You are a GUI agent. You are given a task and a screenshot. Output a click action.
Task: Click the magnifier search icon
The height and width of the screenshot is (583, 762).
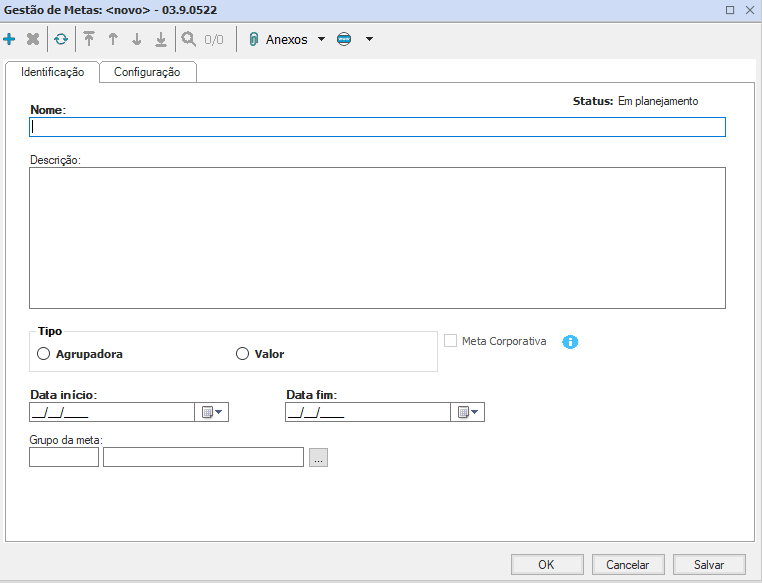pos(188,40)
